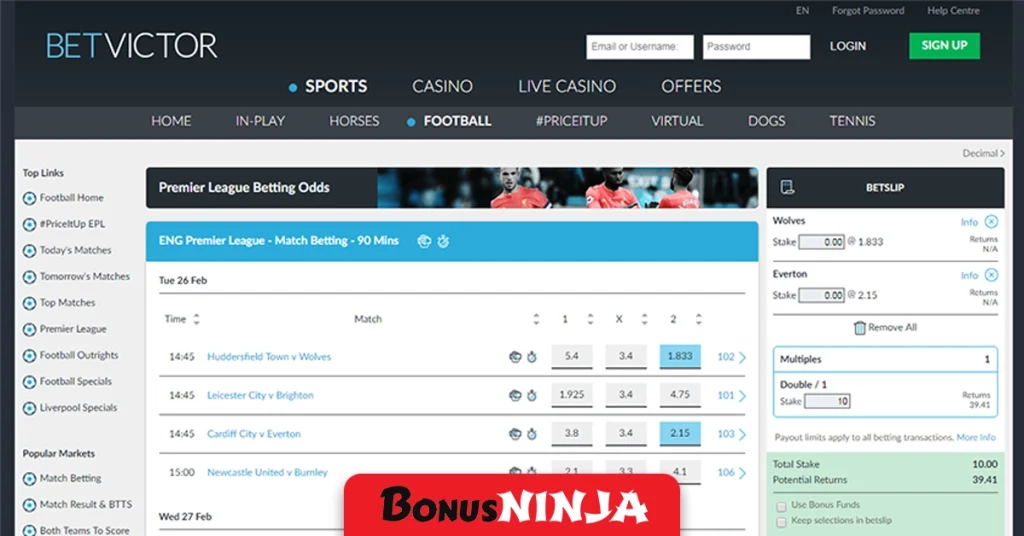Open the Info link for Wolves selection
Image resolution: width=1024 pixels, height=536 pixels.
(x=969, y=222)
